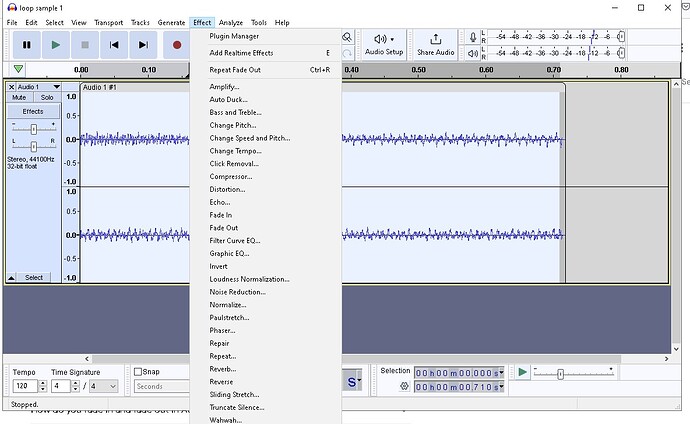Viewport: 690px width, 424px height.
Task: Click the speaker playback meter icon
Action: 473,53
